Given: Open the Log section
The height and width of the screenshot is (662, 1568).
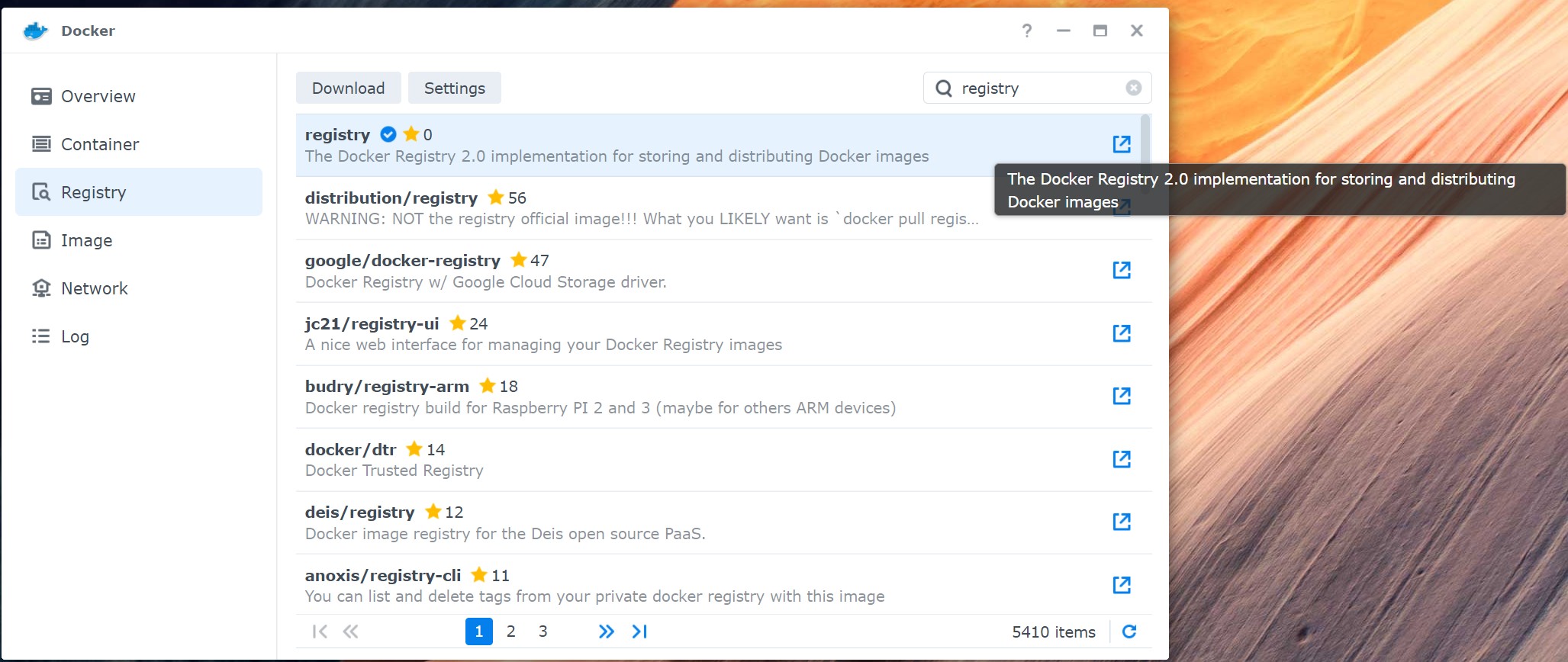Looking at the screenshot, I should pos(139,336).
